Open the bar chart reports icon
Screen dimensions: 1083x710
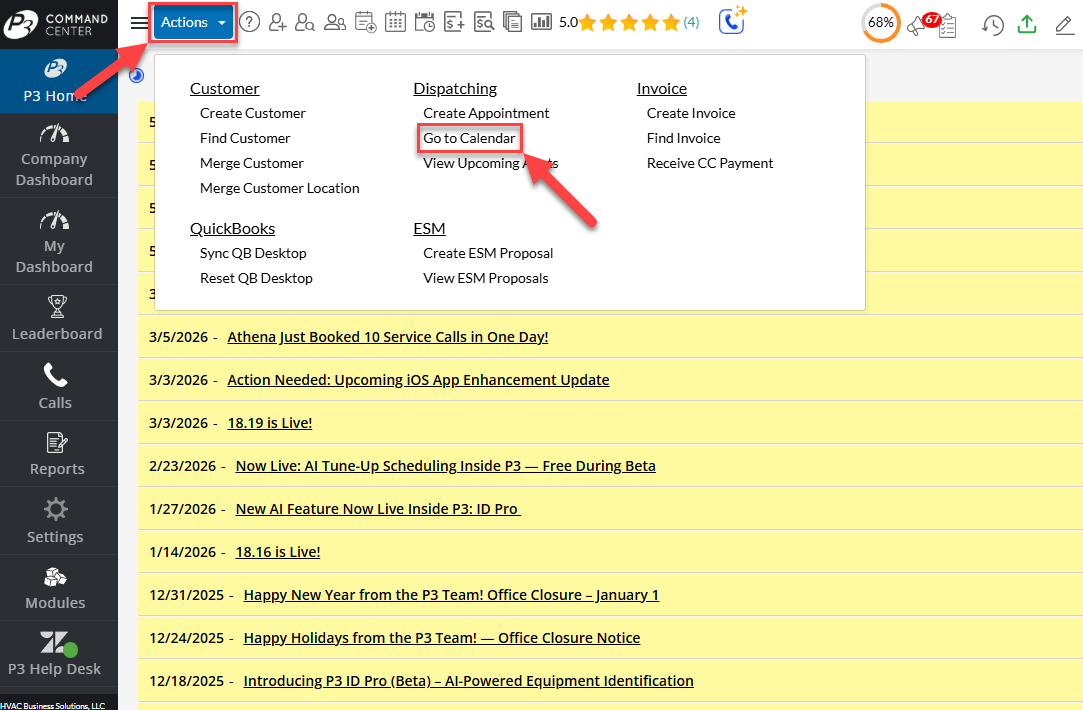tap(542, 23)
